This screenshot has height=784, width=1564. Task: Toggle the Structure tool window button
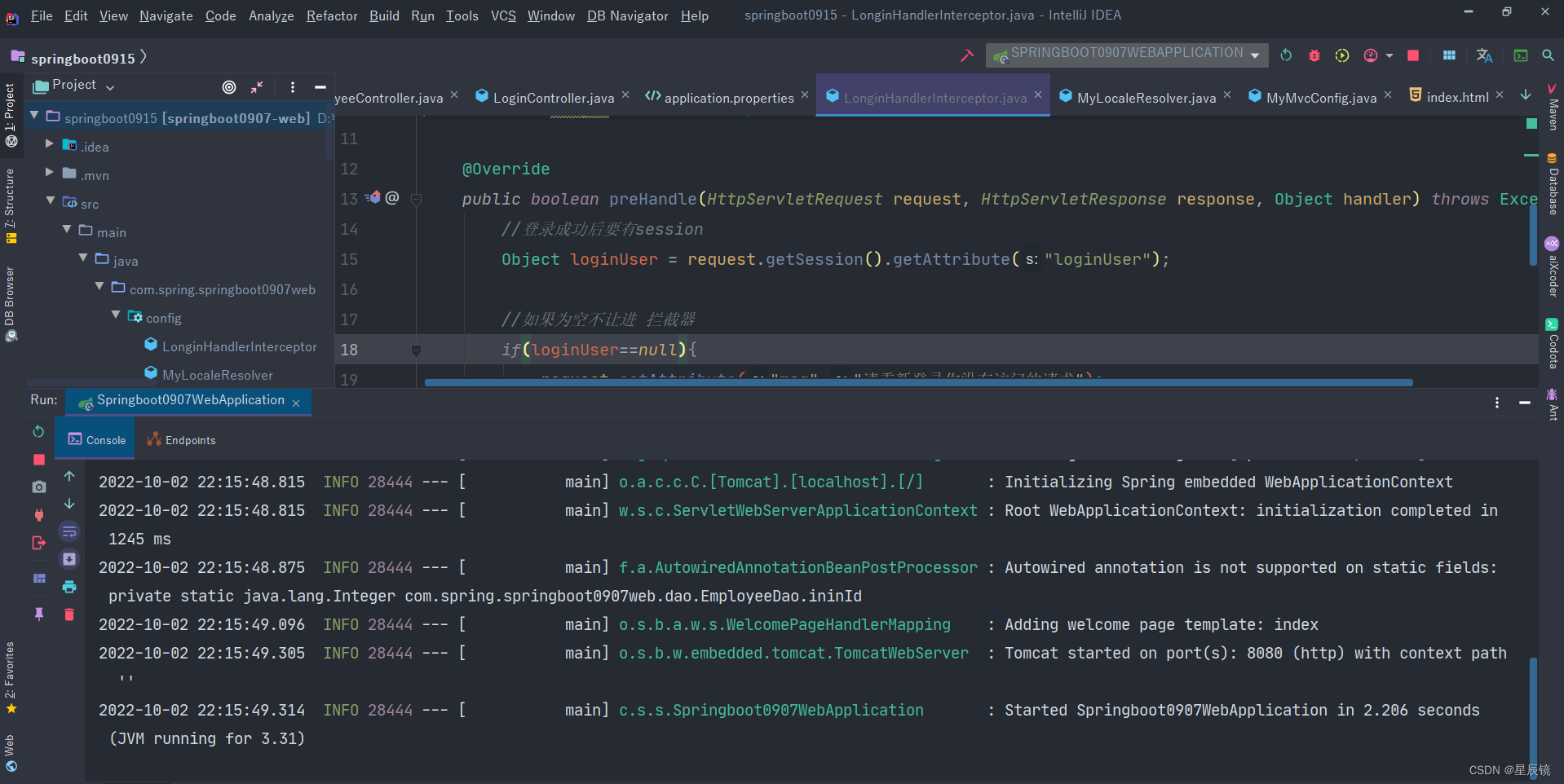click(11, 206)
